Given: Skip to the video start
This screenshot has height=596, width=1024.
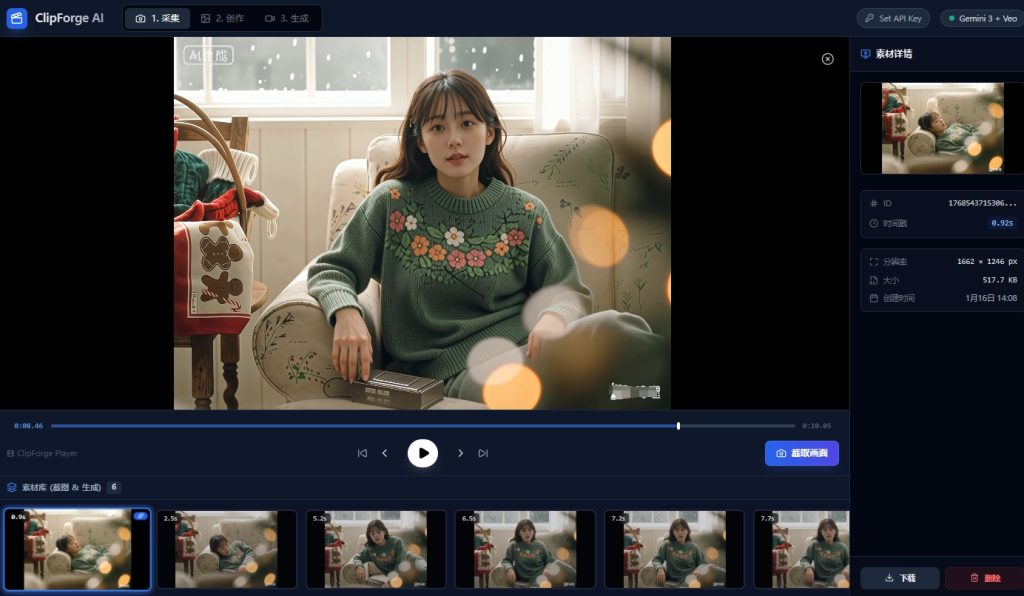Looking at the screenshot, I should pos(362,452).
